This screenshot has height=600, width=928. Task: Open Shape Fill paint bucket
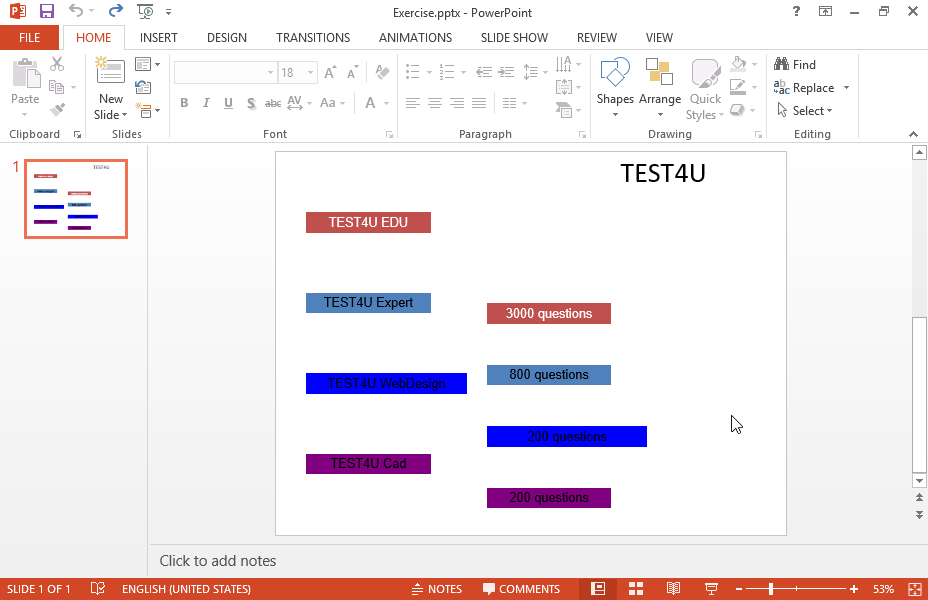738,64
